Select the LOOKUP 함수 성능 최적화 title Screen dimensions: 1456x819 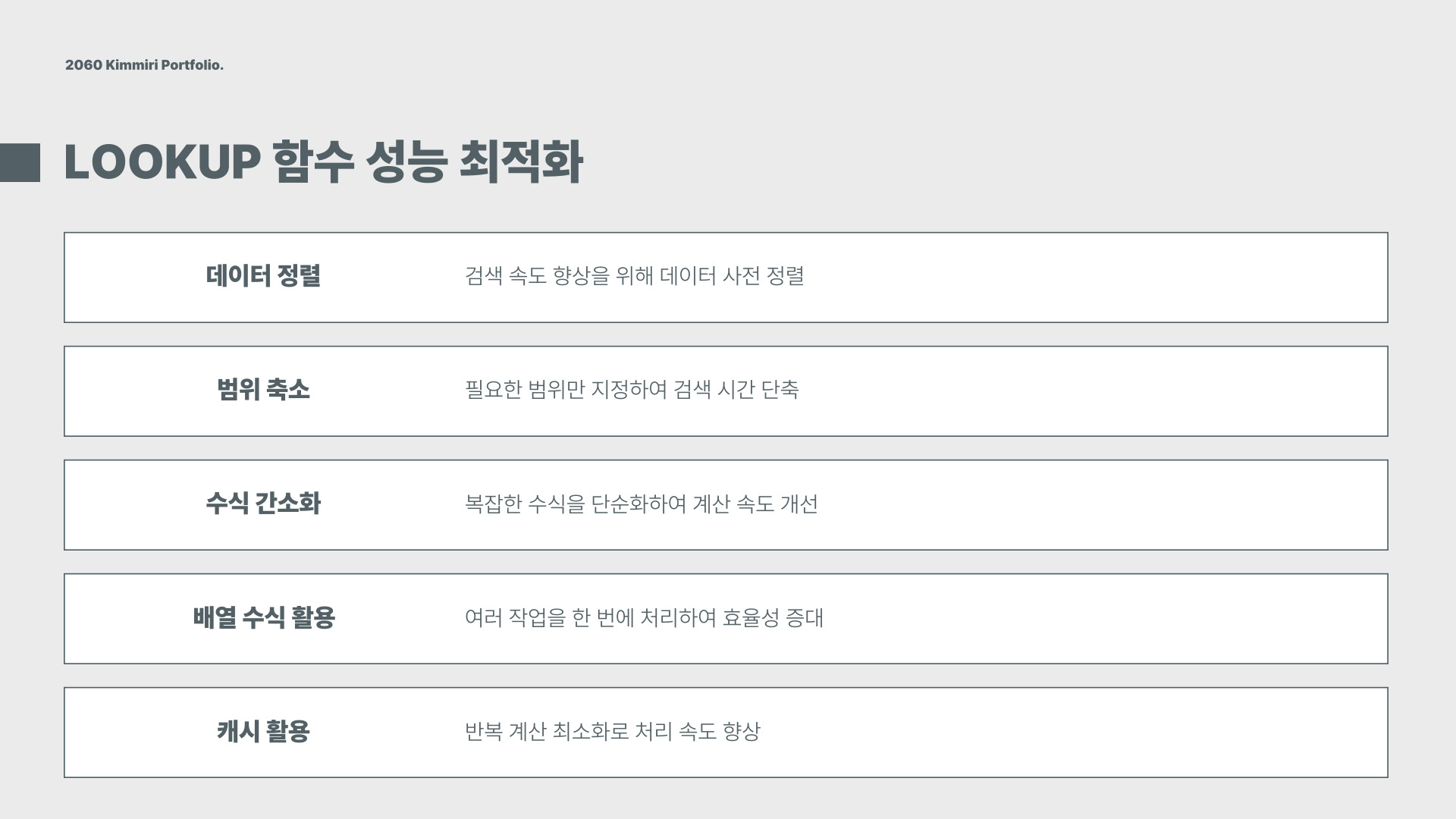tap(323, 162)
